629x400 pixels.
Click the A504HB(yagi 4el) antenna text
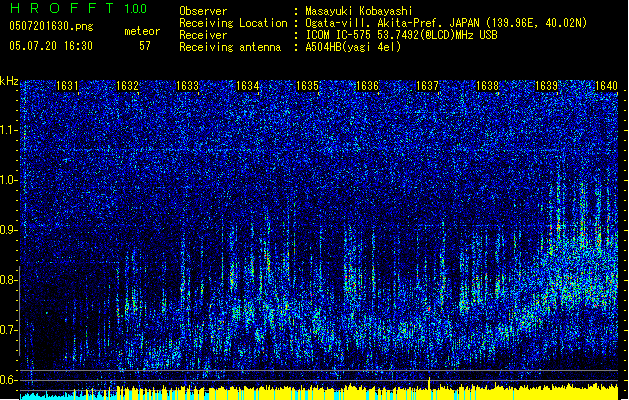[353, 47]
